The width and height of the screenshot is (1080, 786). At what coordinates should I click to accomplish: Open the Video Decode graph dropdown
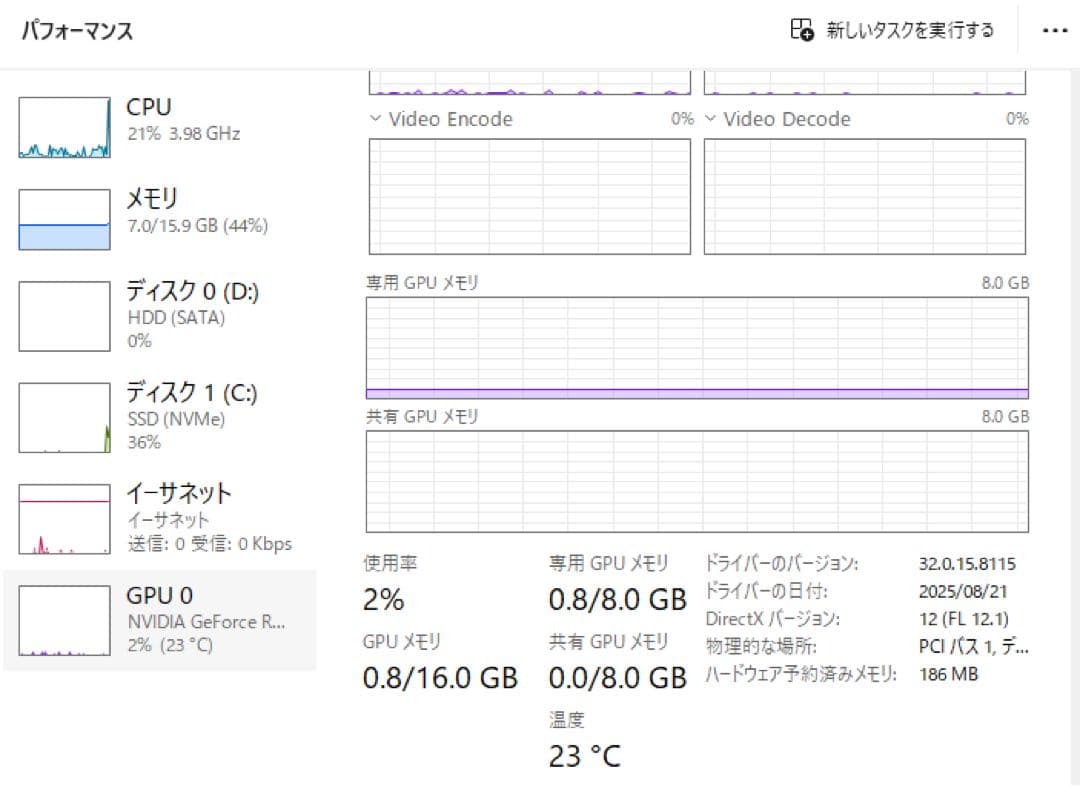[710, 119]
